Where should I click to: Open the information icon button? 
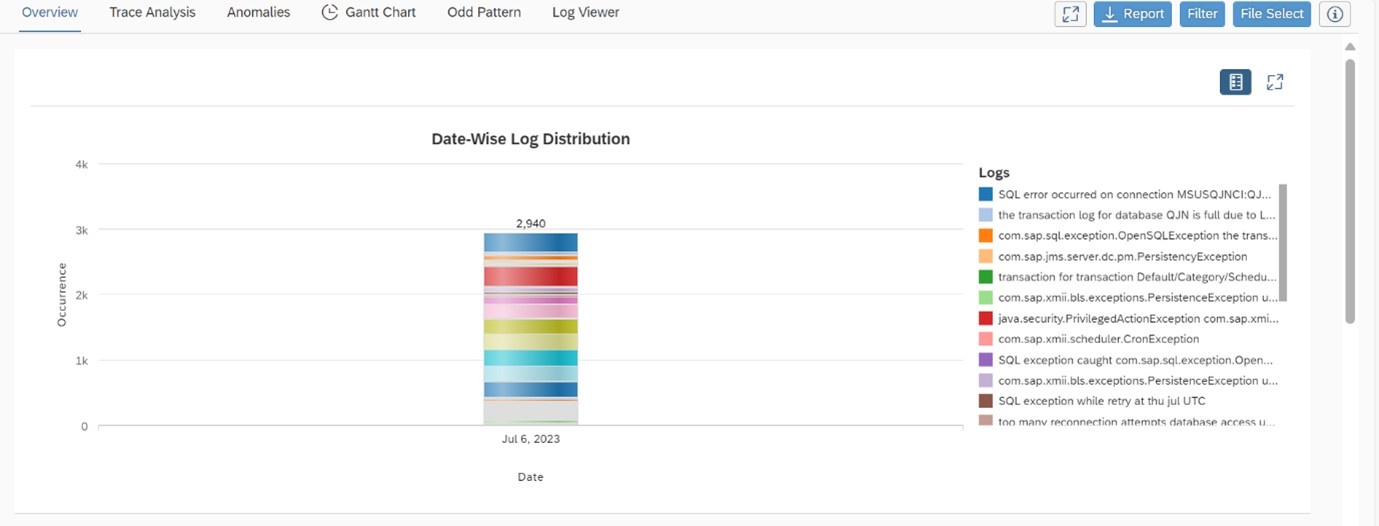click(x=1335, y=14)
